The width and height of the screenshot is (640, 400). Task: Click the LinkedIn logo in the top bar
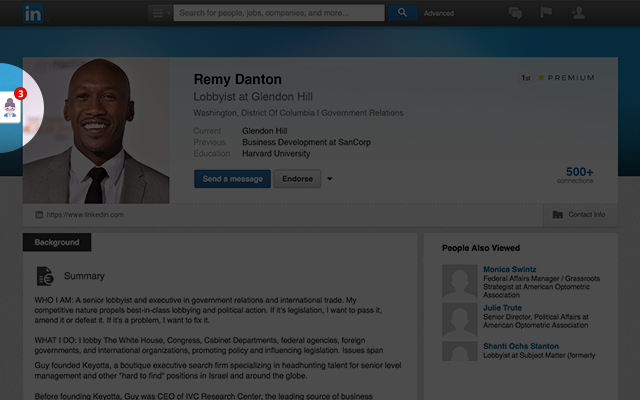point(33,13)
